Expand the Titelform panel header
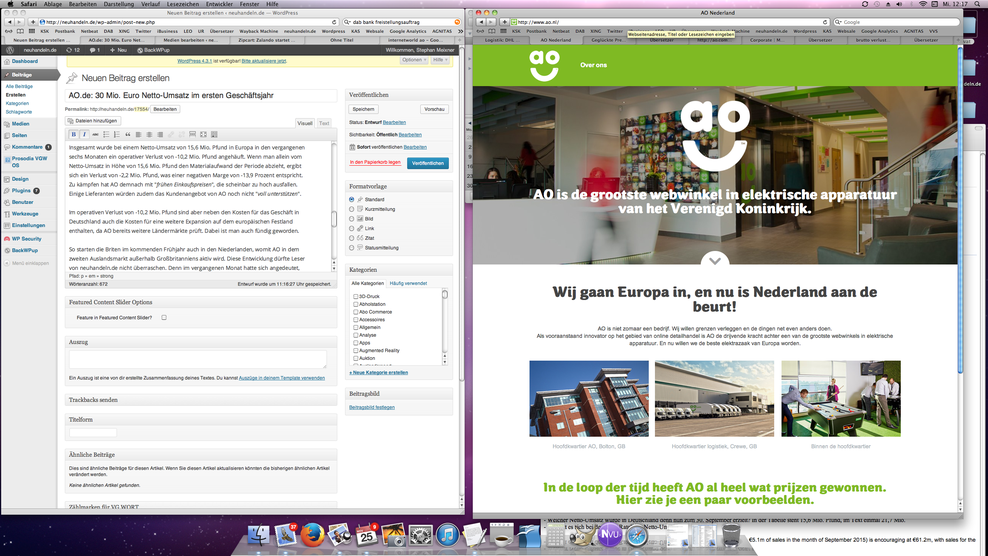Screen dimensions: 988x556 click(201, 419)
